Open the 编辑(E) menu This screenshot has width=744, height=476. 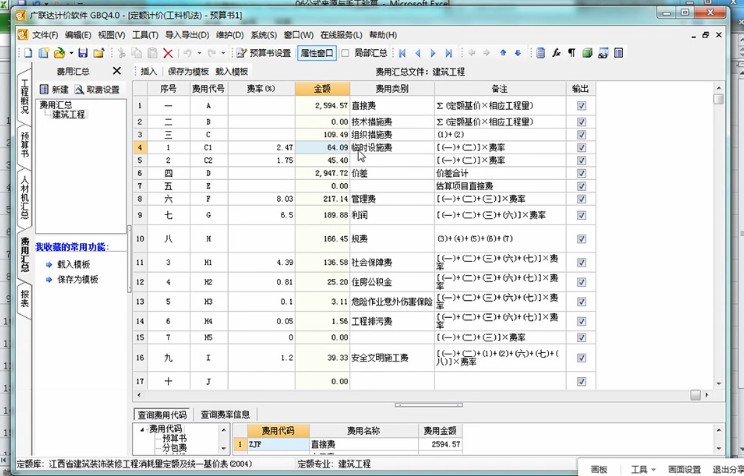pyautogui.click(x=78, y=35)
